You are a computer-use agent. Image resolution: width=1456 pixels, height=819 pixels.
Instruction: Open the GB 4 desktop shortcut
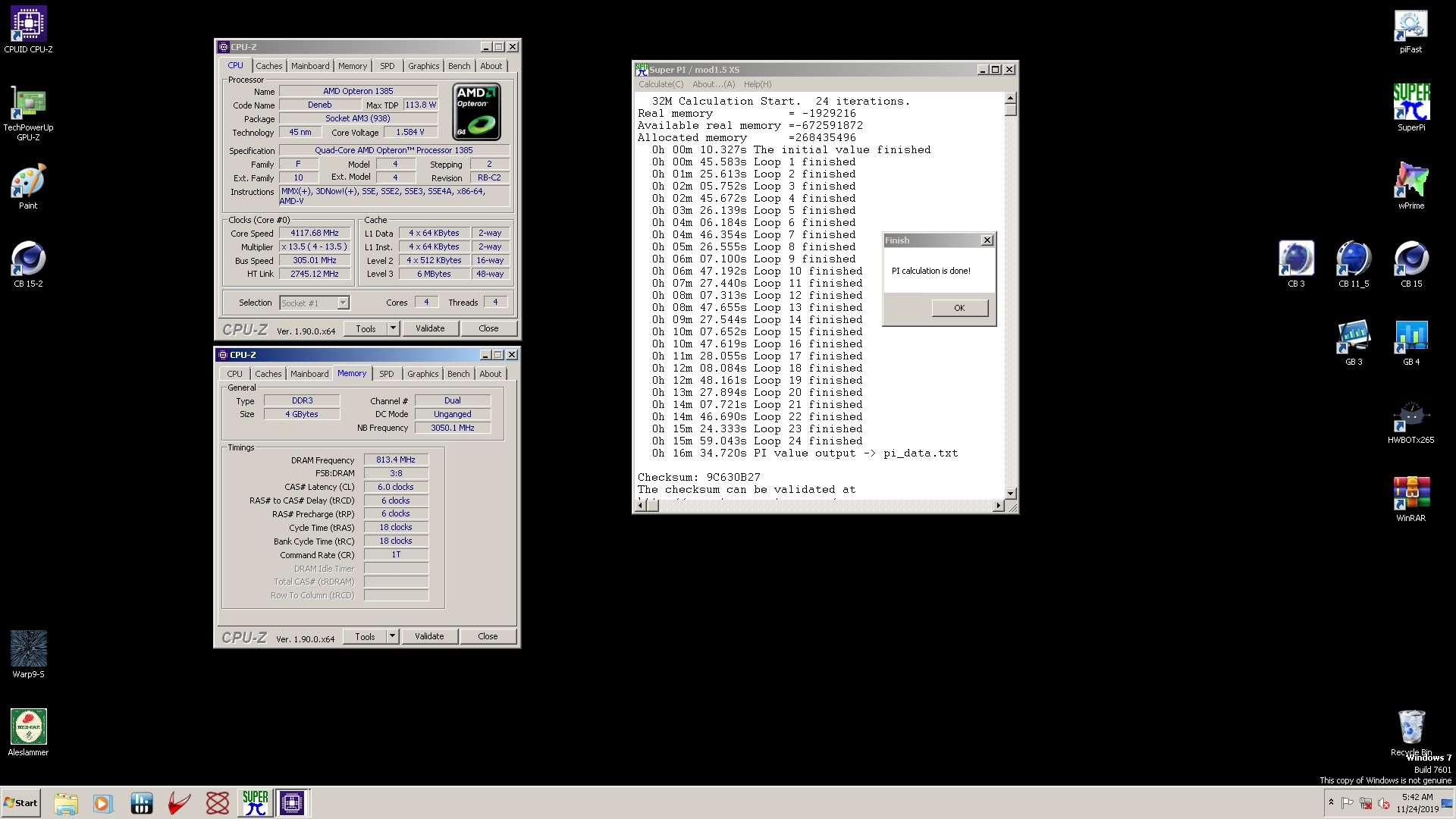[x=1411, y=343]
